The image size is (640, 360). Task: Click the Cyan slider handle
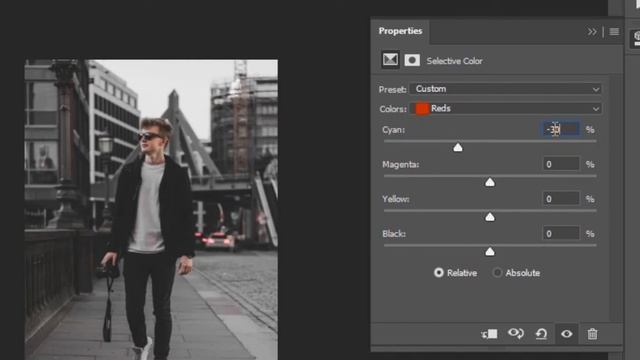[x=458, y=147]
